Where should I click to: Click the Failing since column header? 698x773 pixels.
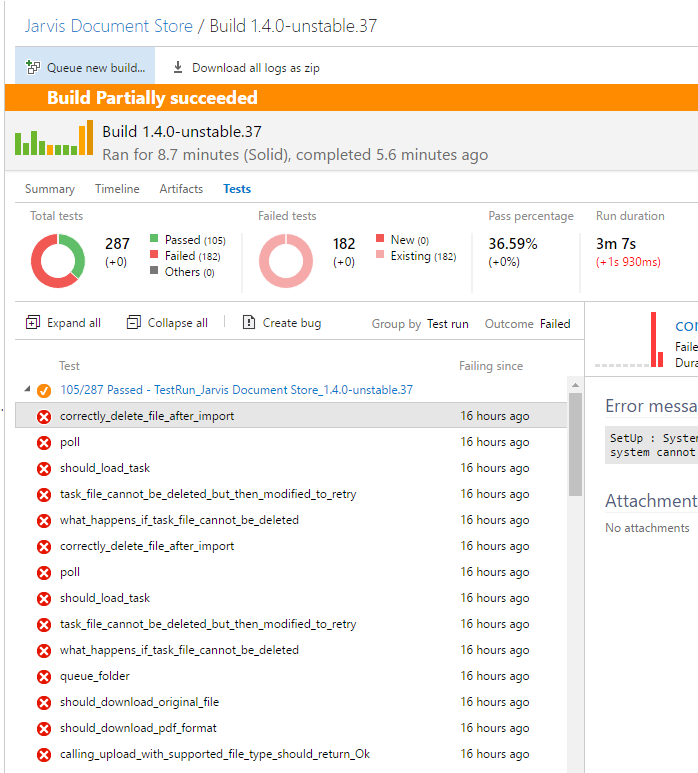(x=491, y=366)
